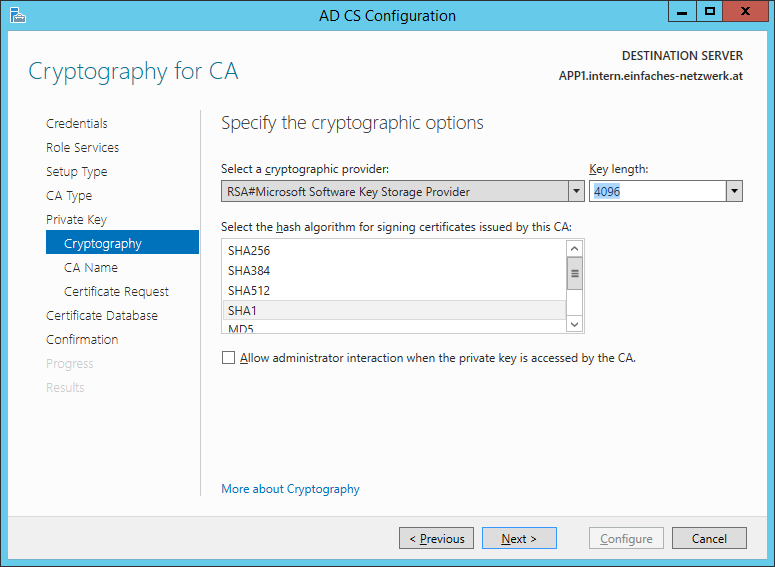Click the AD CS wizard title bar icon

pos(17,15)
